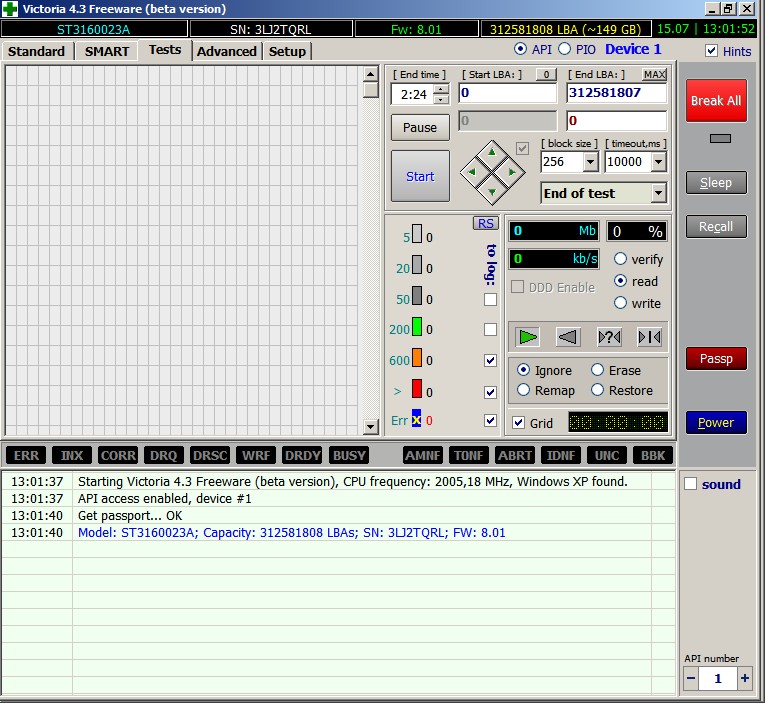Click the Victoria green cross title icon
The width and height of the screenshot is (765, 703).
(x=10, y=9)
